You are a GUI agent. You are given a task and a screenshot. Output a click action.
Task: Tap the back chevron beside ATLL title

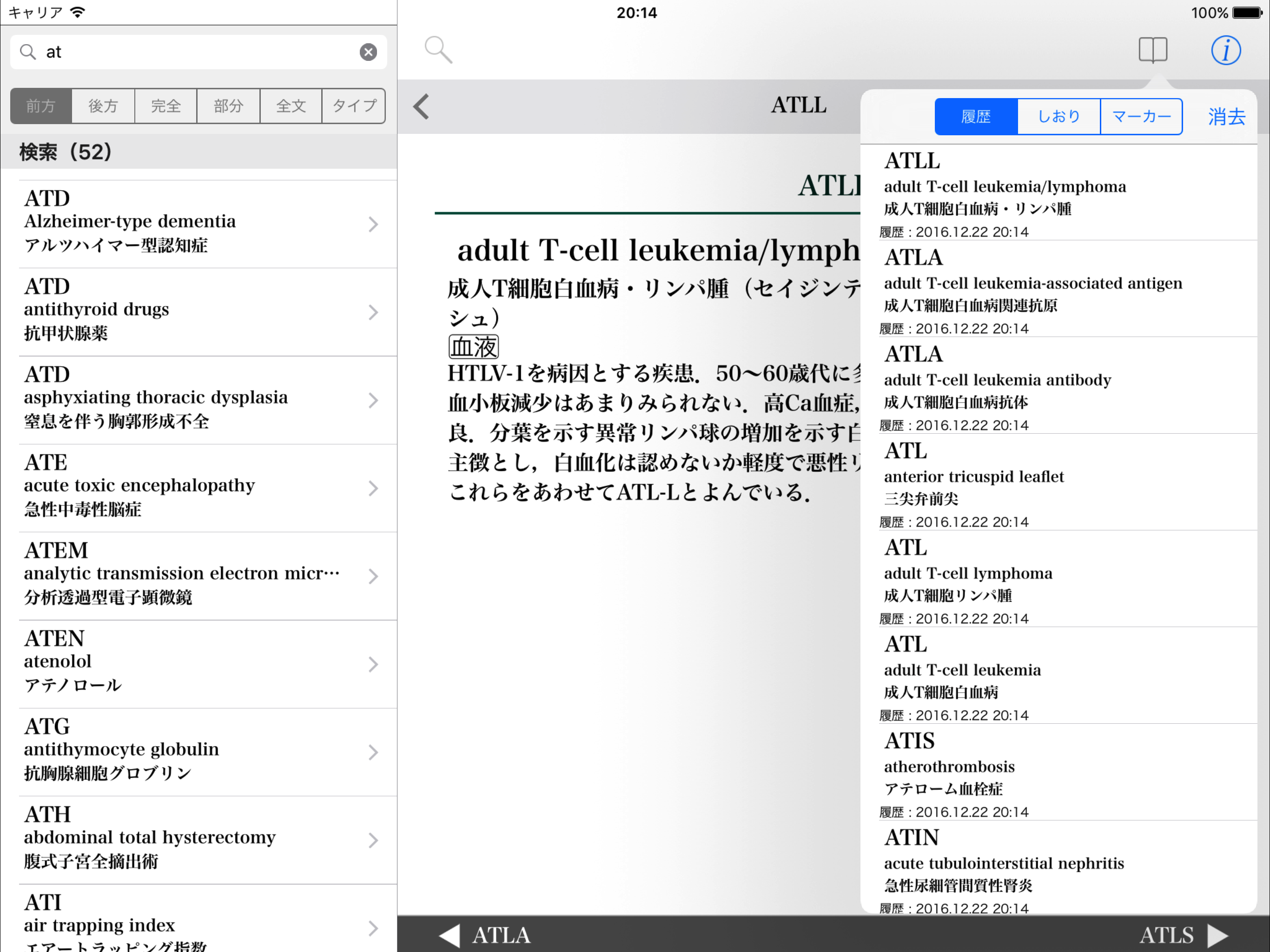pyautogui.click(x=421, y=106)
